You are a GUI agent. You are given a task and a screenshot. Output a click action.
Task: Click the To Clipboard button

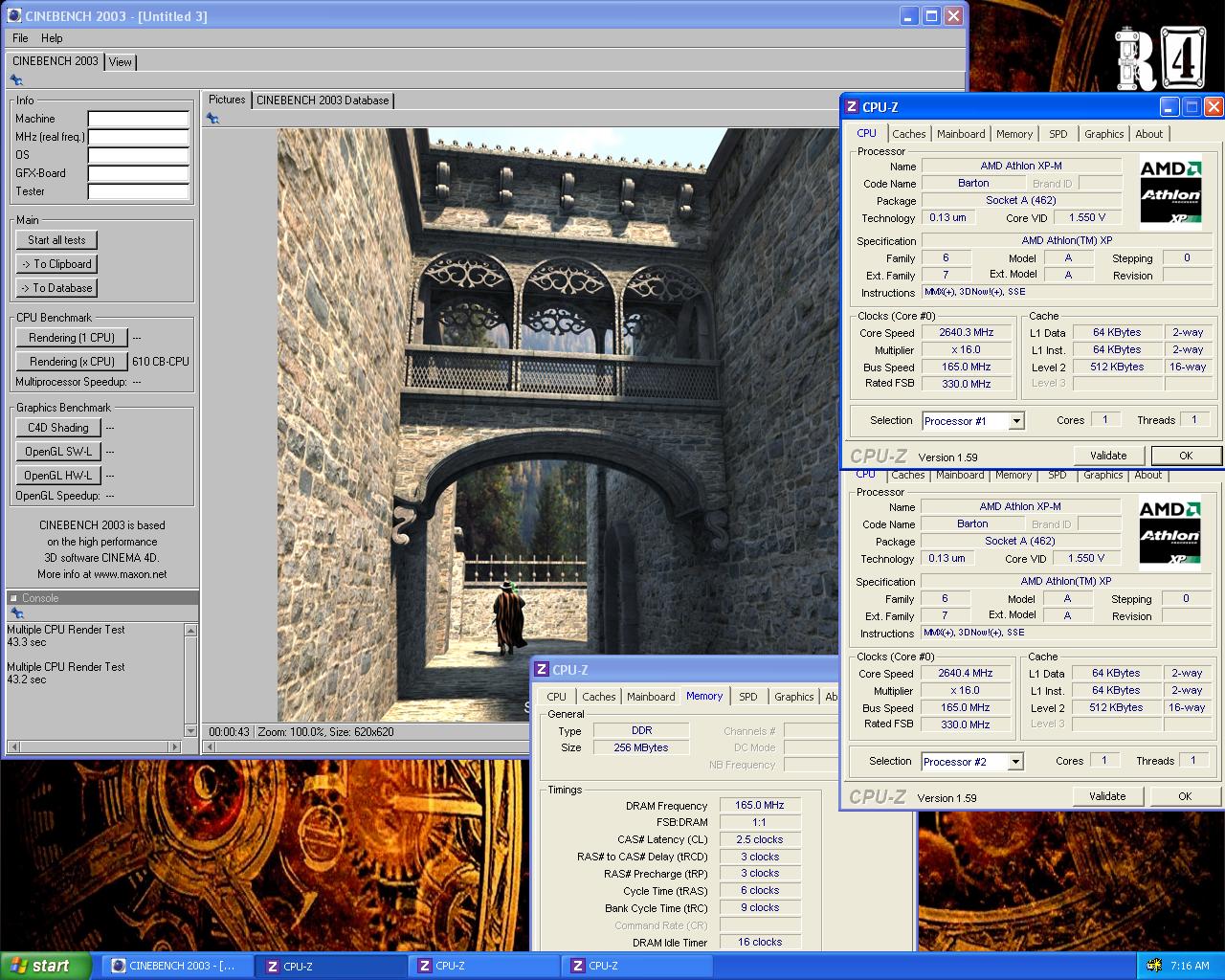pyautogui.click(x=56, y=264)
